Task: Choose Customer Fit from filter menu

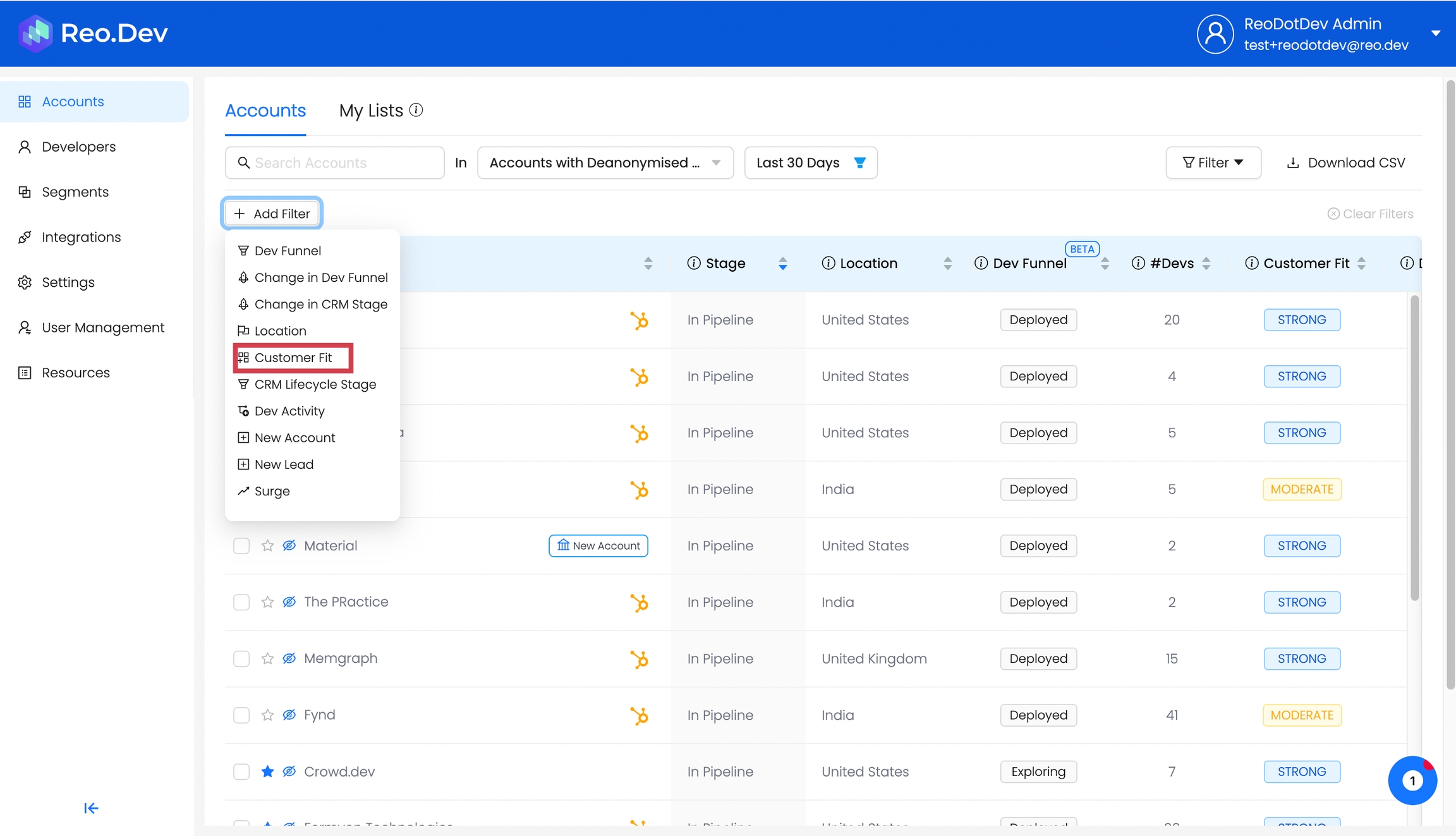Action: pos(293,358)
